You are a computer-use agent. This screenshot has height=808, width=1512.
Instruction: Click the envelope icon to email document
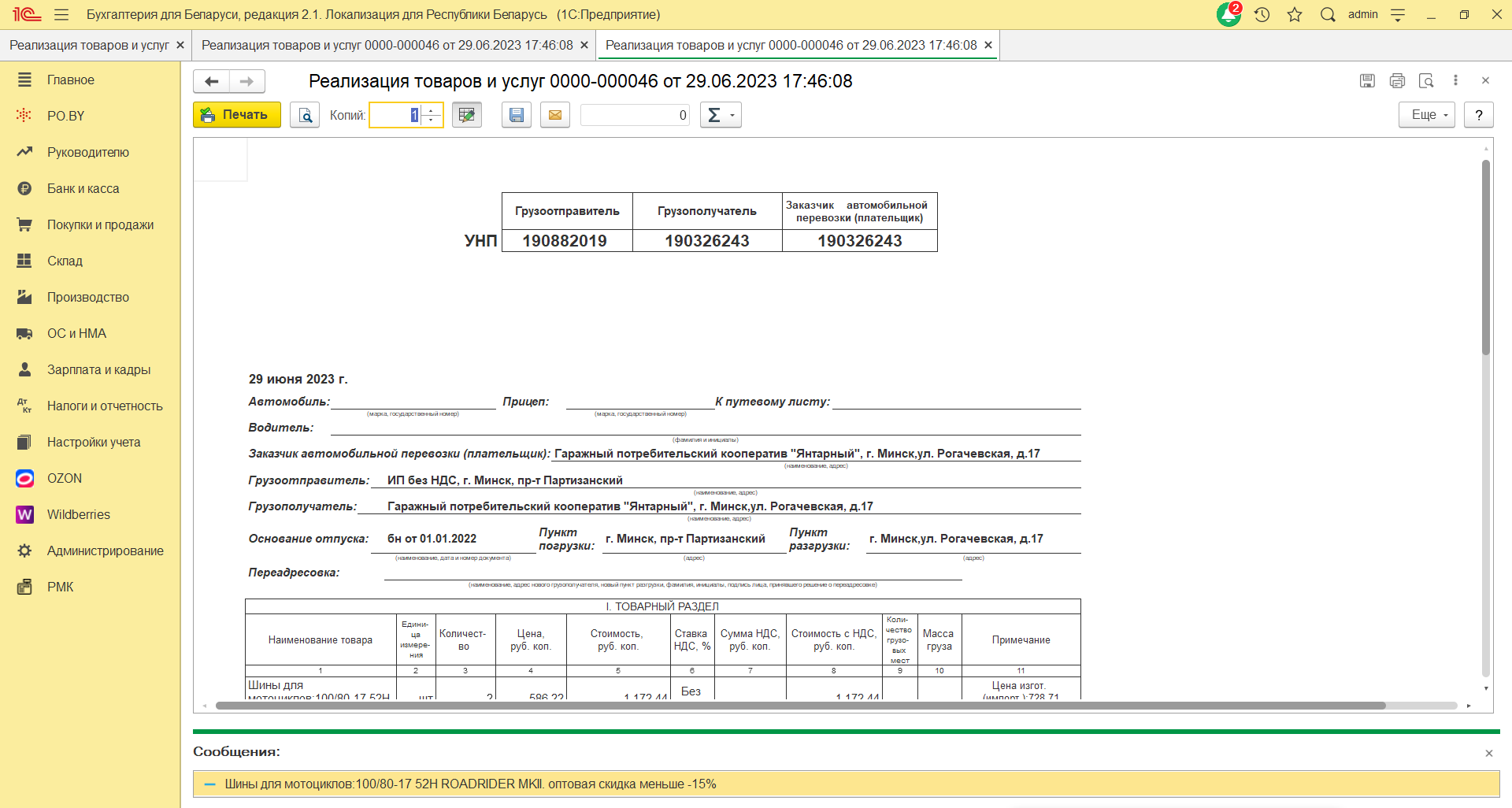click(555, 115)
